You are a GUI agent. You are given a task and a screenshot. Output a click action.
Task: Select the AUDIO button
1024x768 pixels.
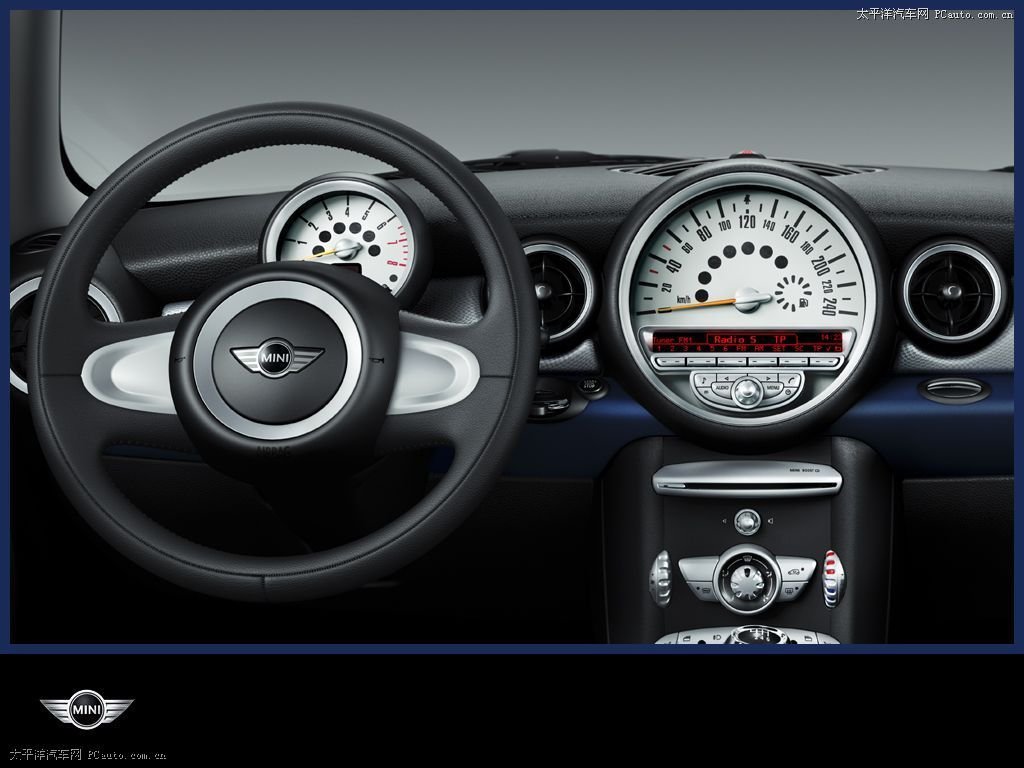721,389
